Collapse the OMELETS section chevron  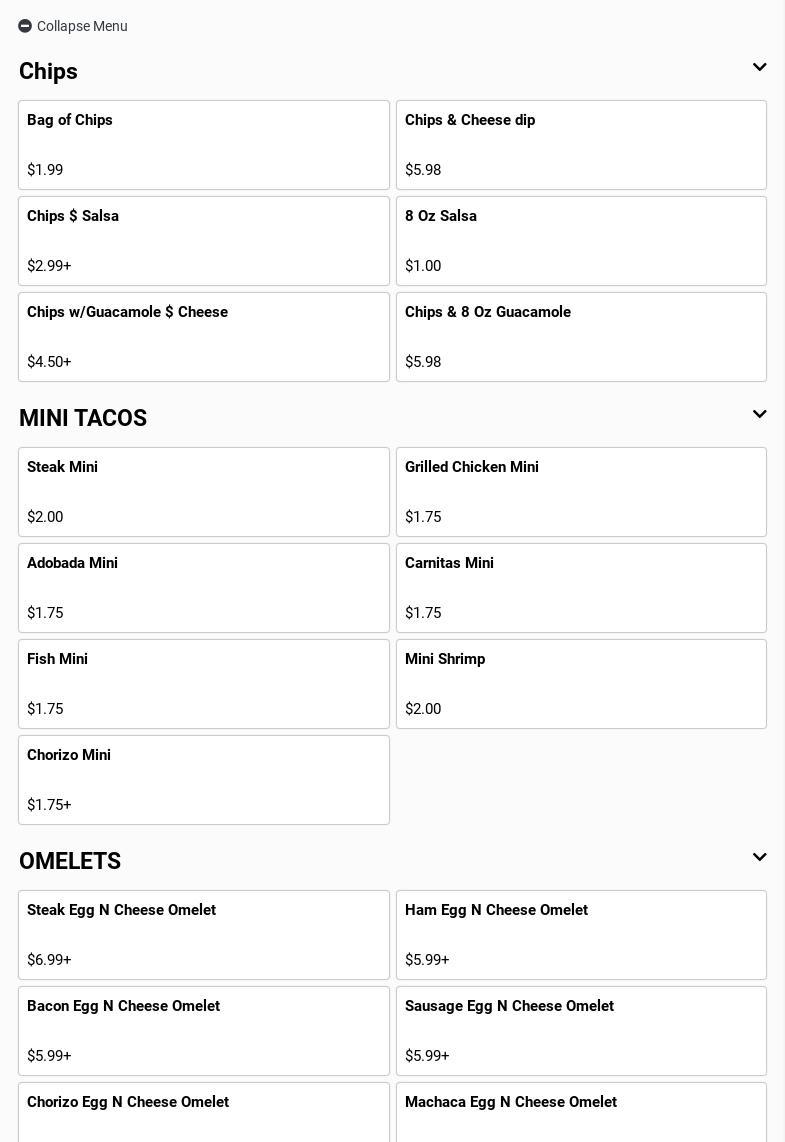click(759, 858)
